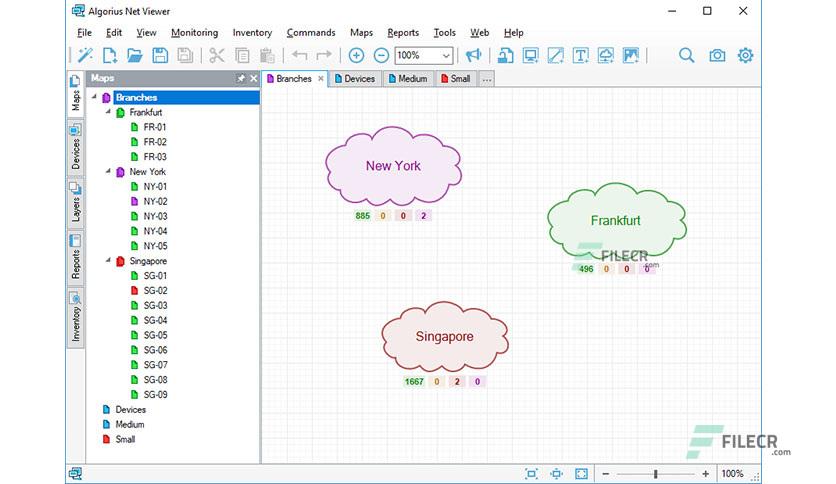Click the magic wand wizard icon
The width and height of the screenshot is (836, 484).
point(85,55)
